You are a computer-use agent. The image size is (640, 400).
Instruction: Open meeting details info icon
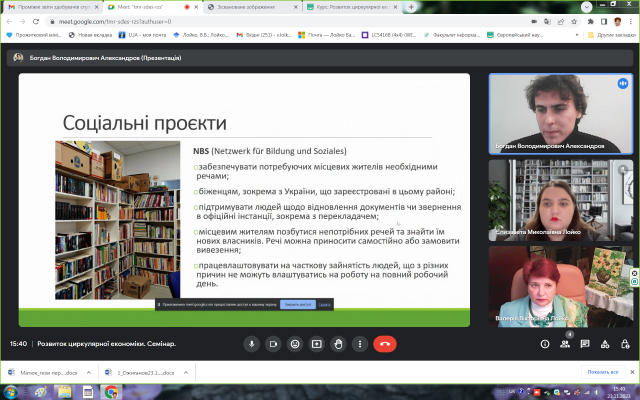point(547,343)
